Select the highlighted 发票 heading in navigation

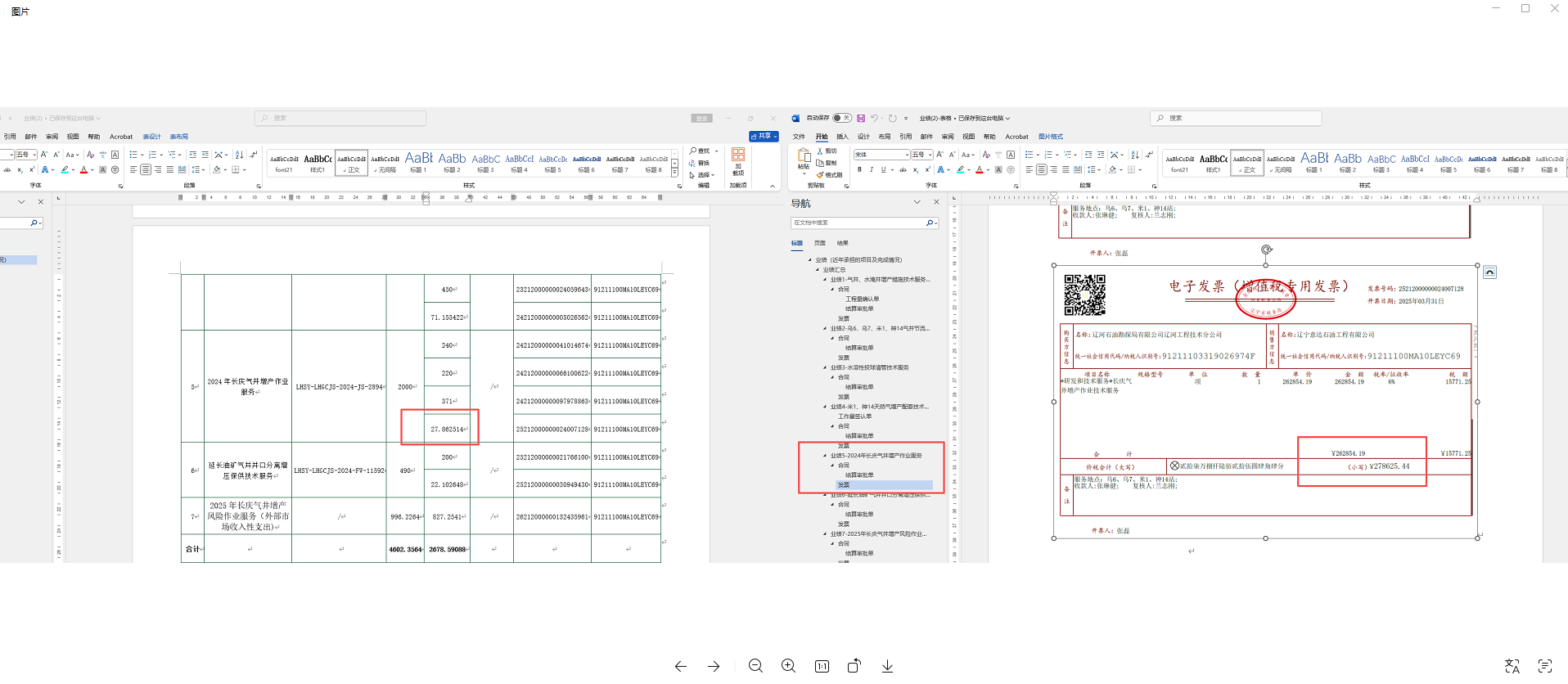[x=844, y=485]
